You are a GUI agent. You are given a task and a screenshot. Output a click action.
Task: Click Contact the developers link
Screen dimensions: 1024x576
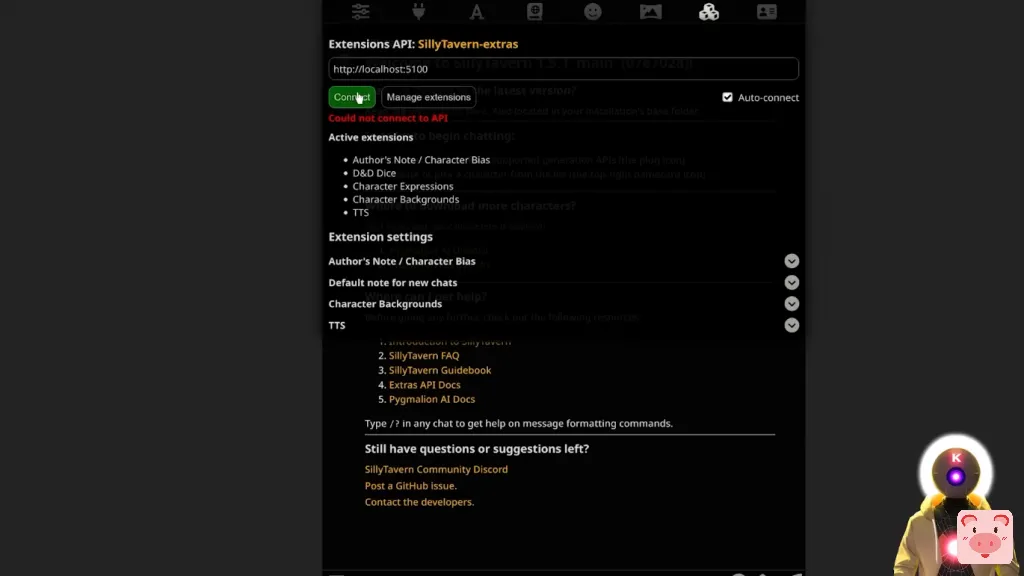pyautogui.click(x=419, y=502)
